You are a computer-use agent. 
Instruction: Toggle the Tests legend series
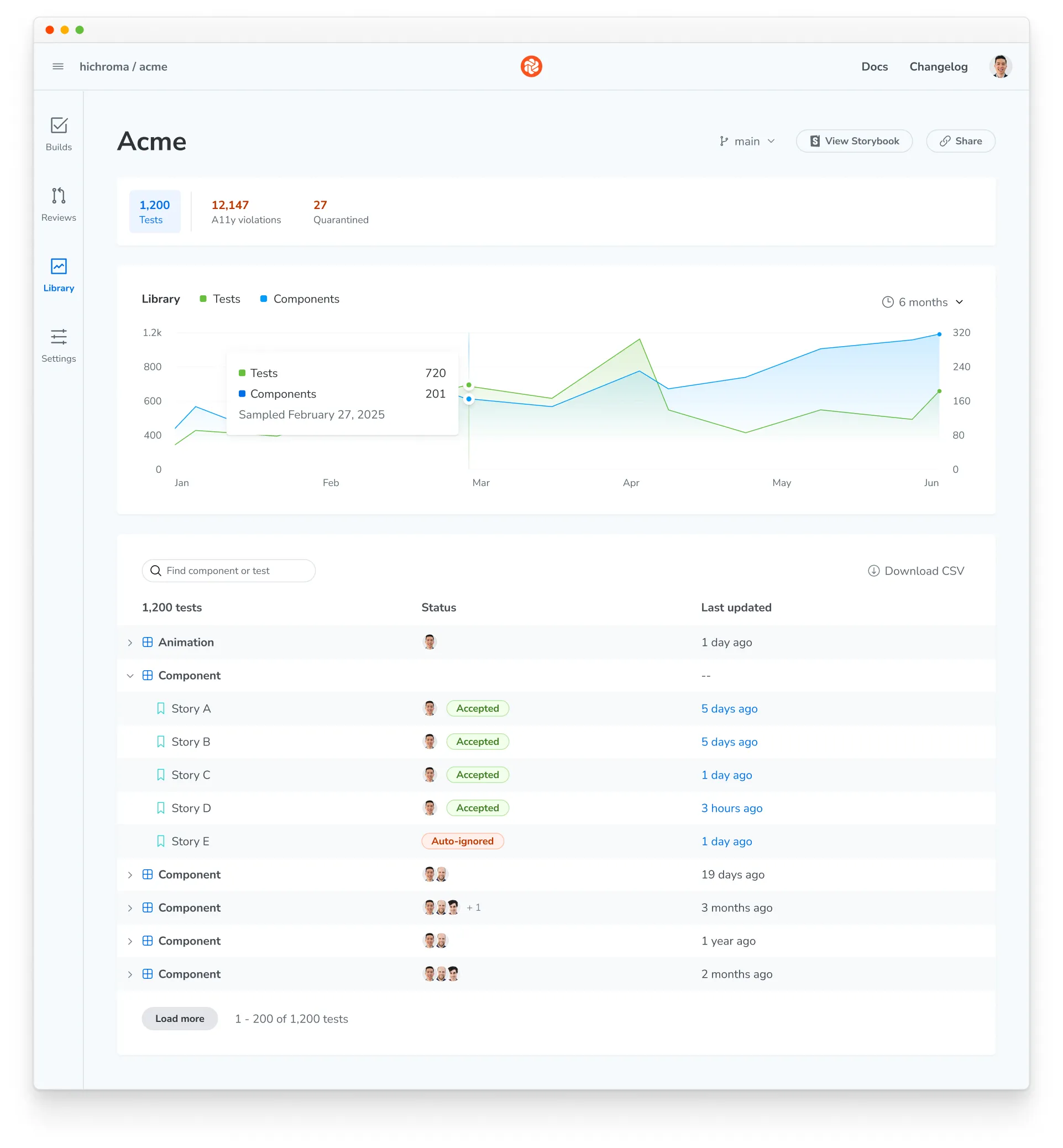click(220, 299)
